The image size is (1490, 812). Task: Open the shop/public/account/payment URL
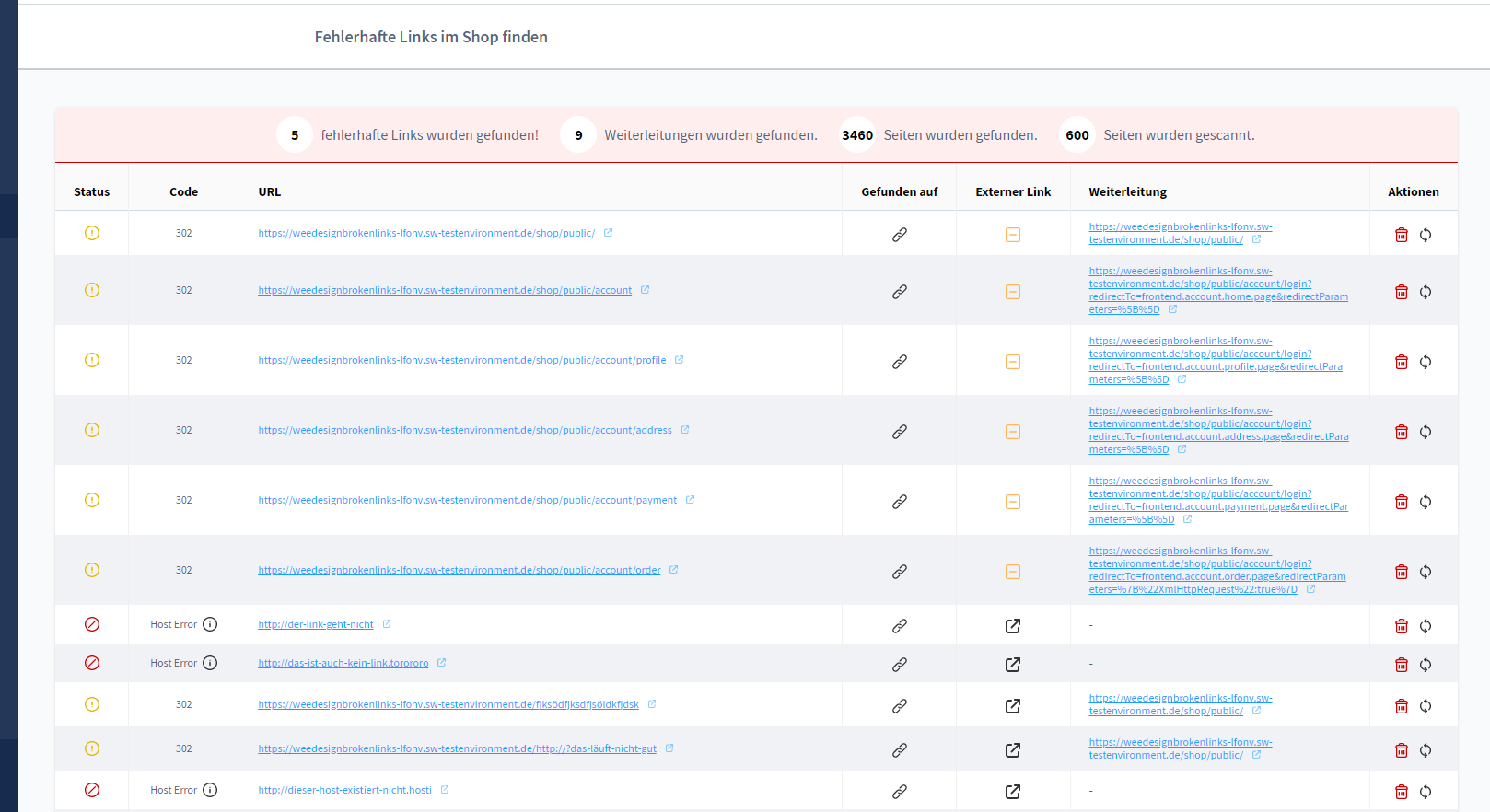[468, 500]
